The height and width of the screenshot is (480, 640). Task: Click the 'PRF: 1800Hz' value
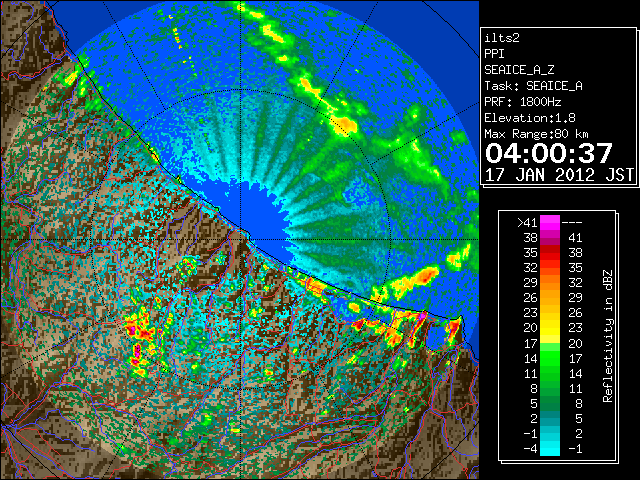tap(523, 102)
